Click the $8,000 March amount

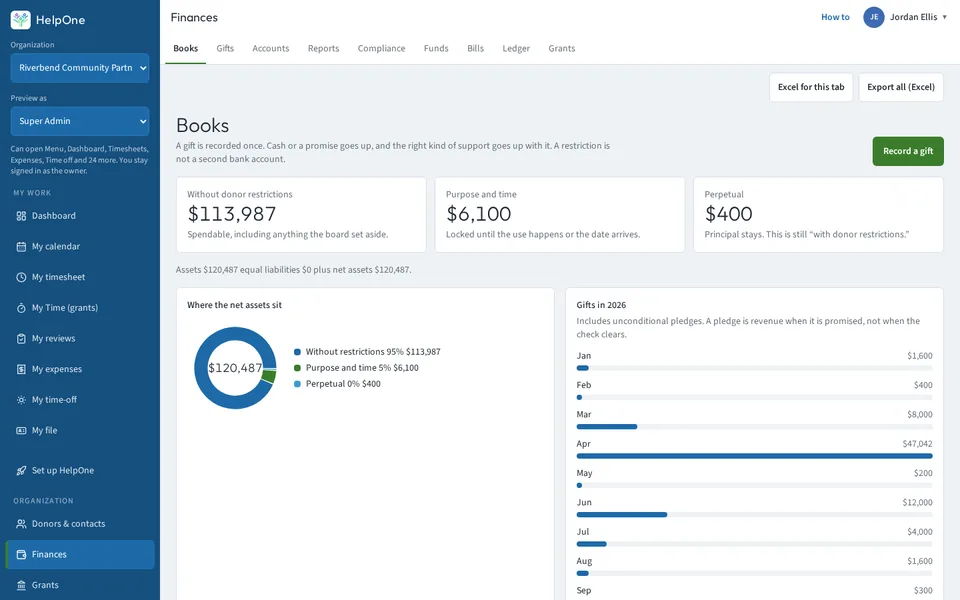tap(920, 414)
